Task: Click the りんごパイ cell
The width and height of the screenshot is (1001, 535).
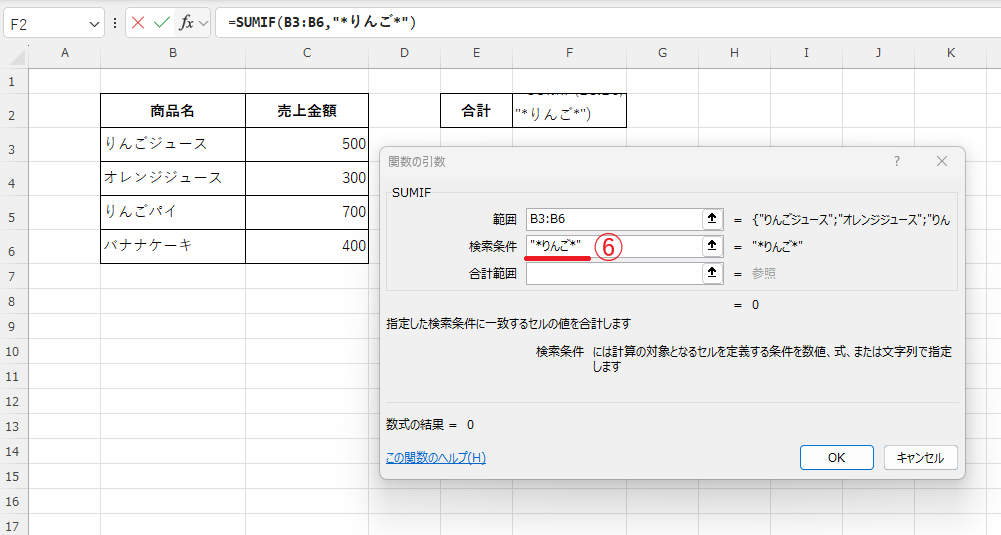Action: tap(173, 212)
